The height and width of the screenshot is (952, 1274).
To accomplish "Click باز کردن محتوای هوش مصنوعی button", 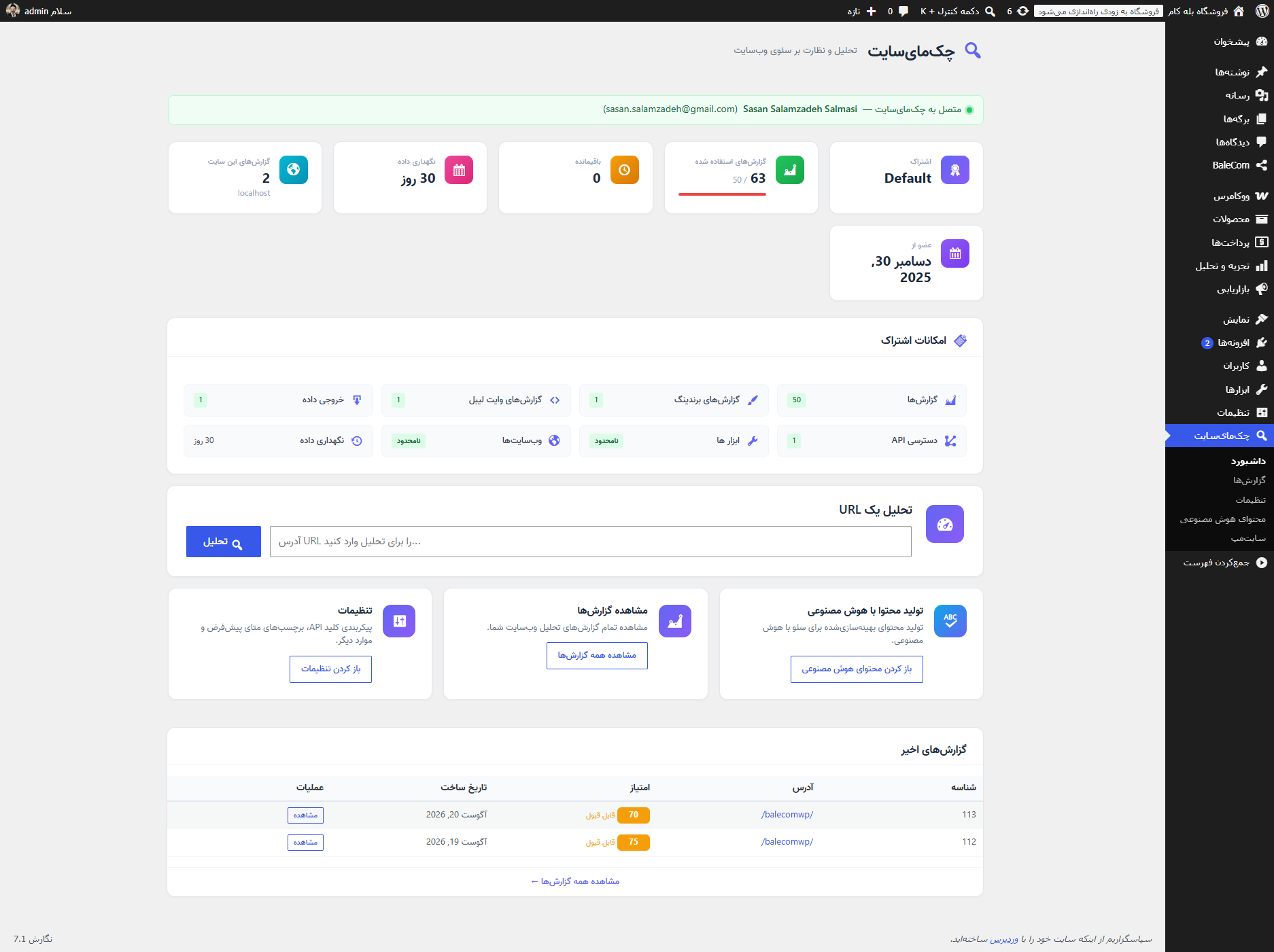I will tap(857, 669).
